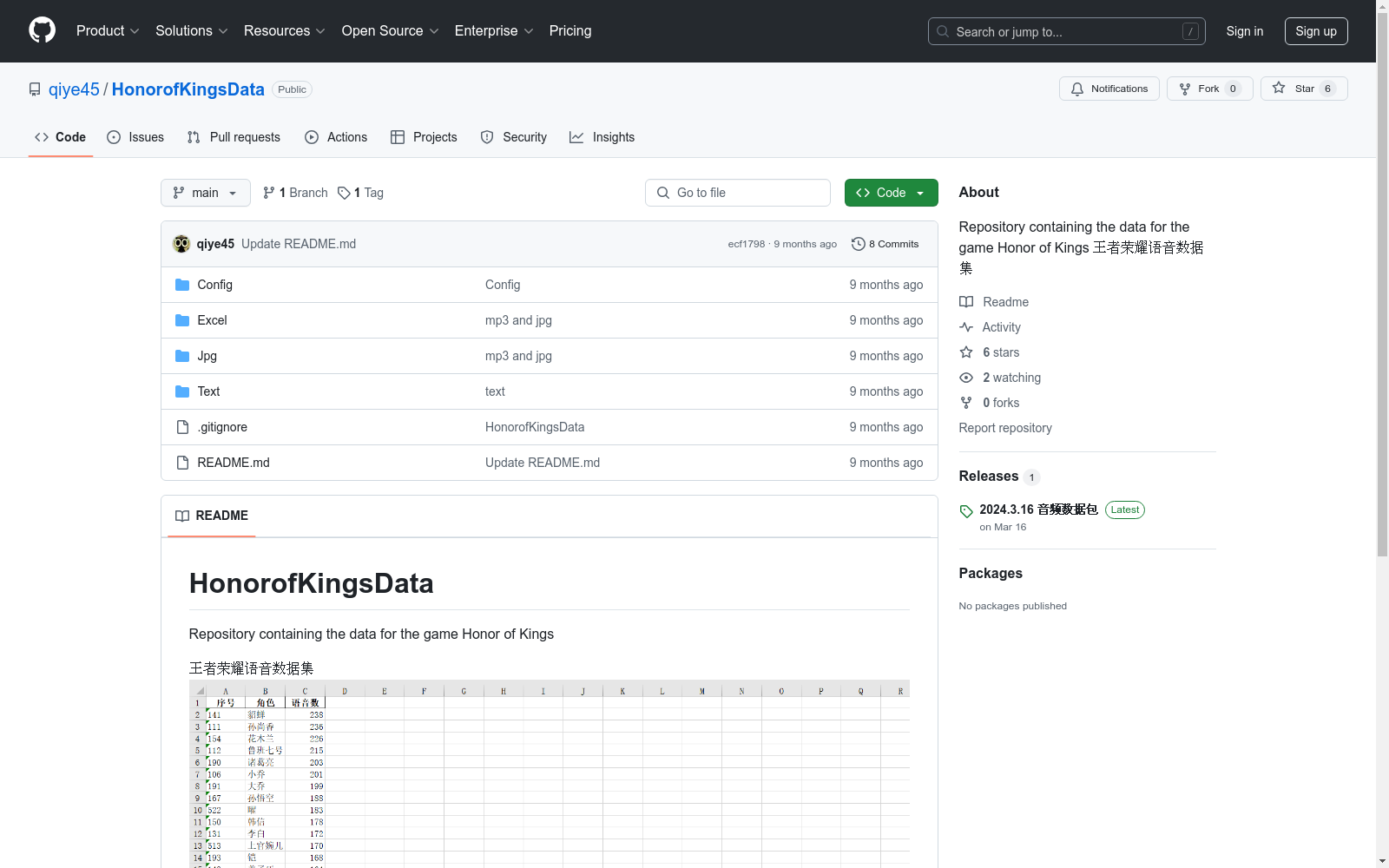Switch to the Projects tab
Viewport: 1389px width, 868px height.
424,137
